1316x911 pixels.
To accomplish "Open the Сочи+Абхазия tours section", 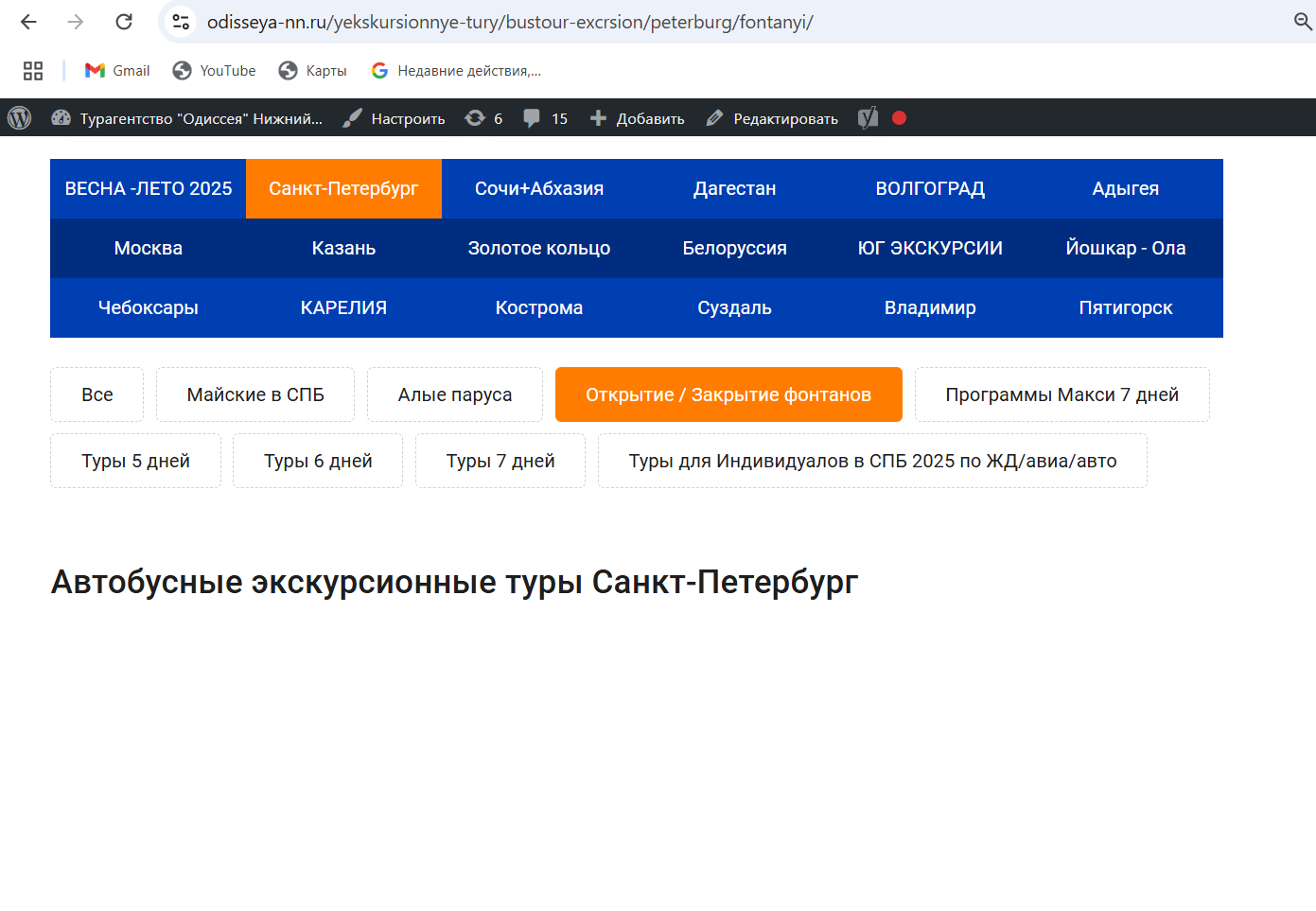I will point(539,189).
